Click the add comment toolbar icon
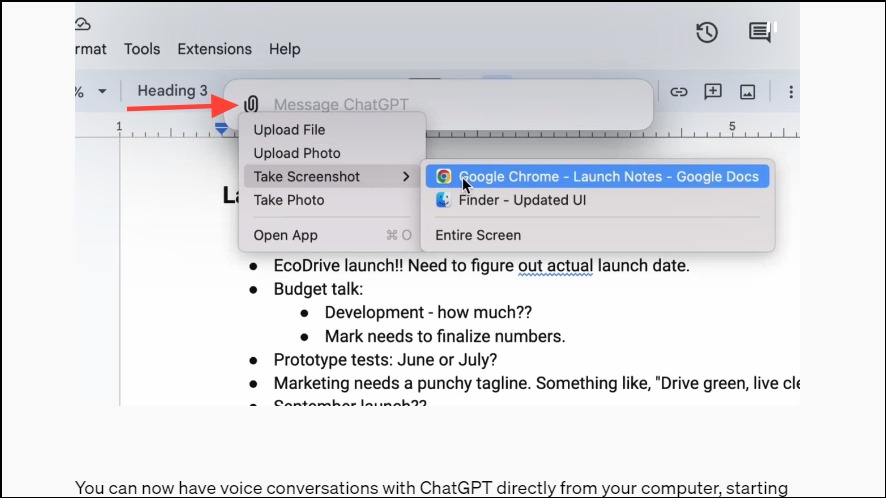The width and height of the screenshot is (886, 498). tap(713, 91)
